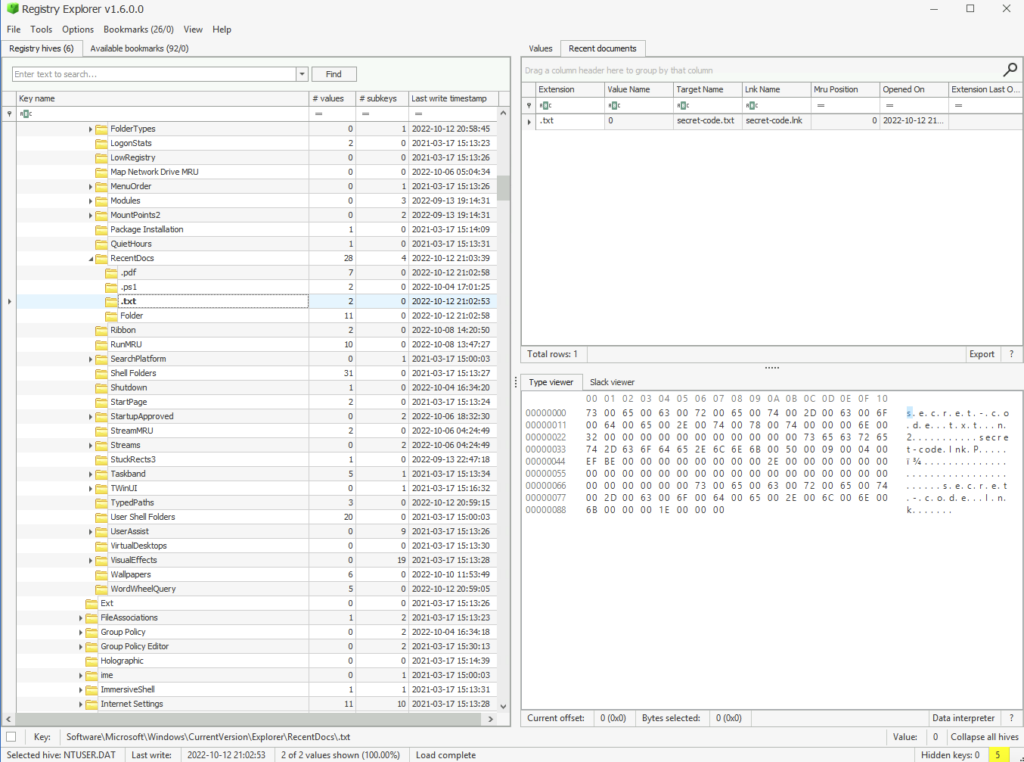Viewport: 1024px width, 762px height.
Task: Sort by Key name column header
Action: coord(162,99)
